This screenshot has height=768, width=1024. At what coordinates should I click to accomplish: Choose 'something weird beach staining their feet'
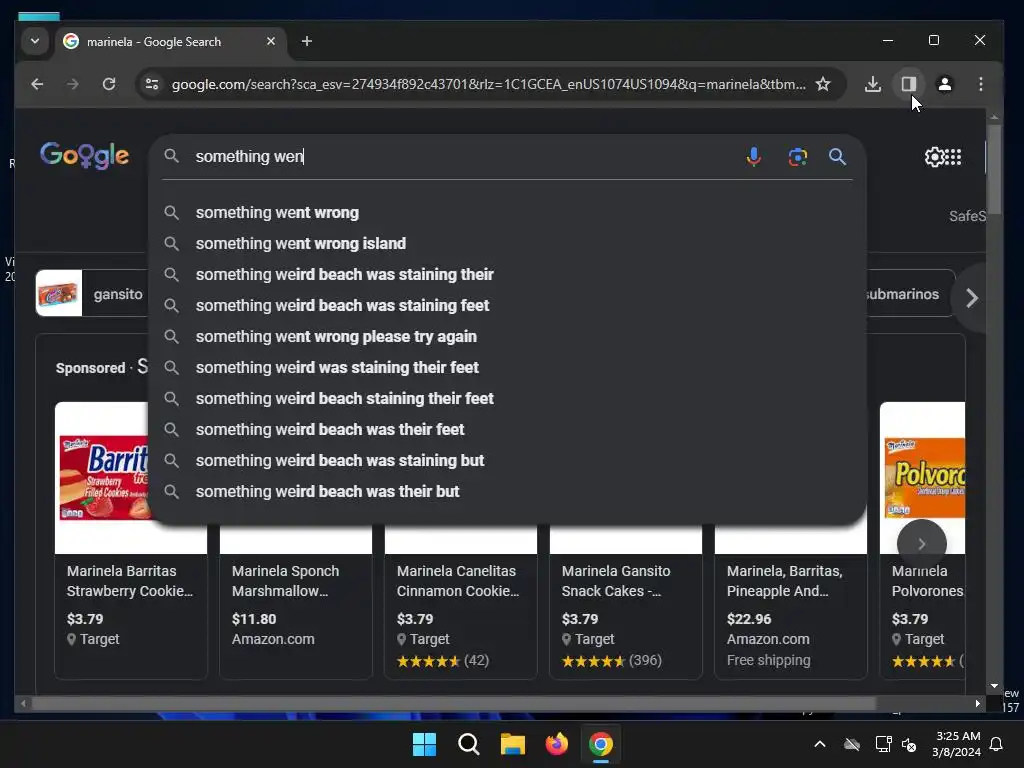pos(507,398)
